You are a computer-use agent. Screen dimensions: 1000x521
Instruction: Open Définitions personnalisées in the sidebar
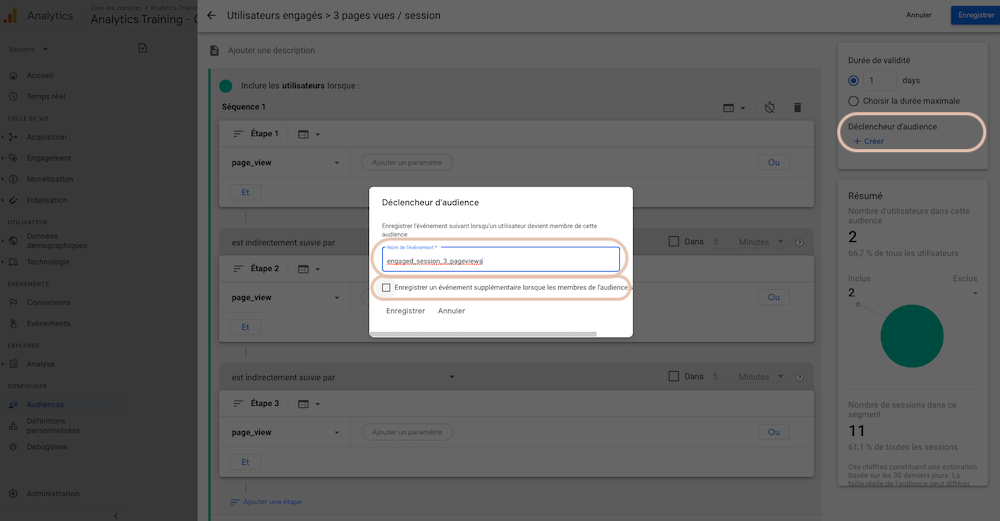click(54, 425)
